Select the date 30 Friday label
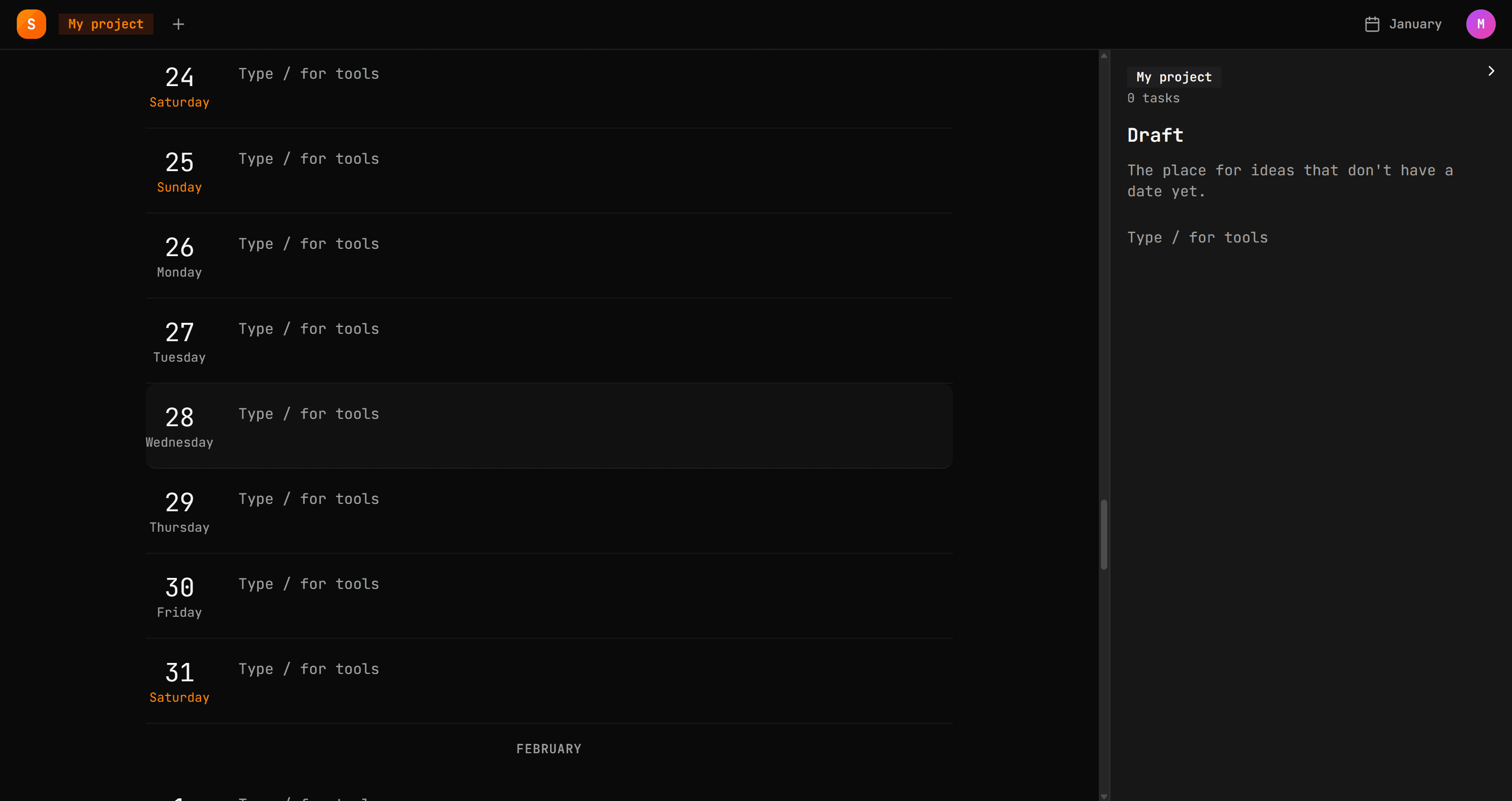The height and width of the screenshot is (801, 1512). [179, 597]
